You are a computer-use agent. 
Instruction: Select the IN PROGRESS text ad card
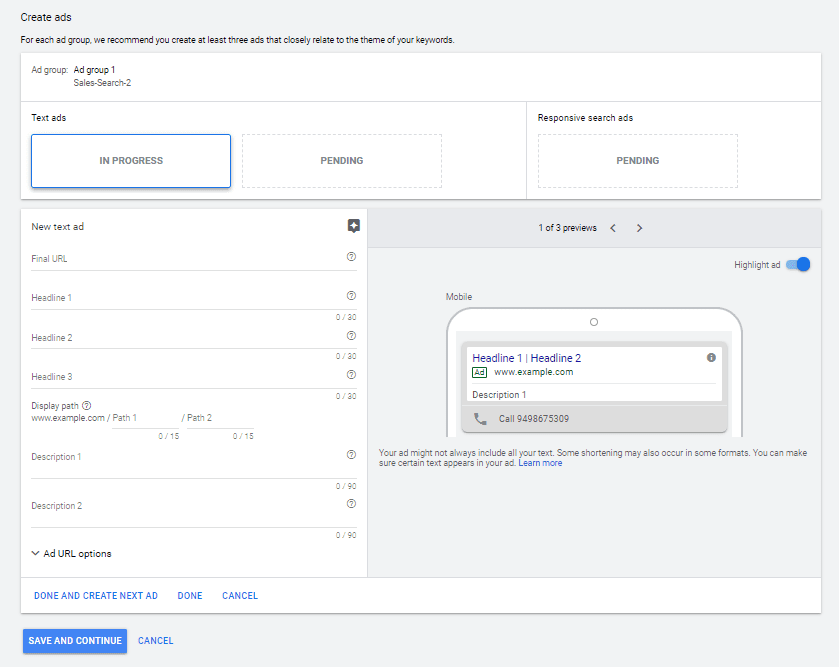point(131,161)
